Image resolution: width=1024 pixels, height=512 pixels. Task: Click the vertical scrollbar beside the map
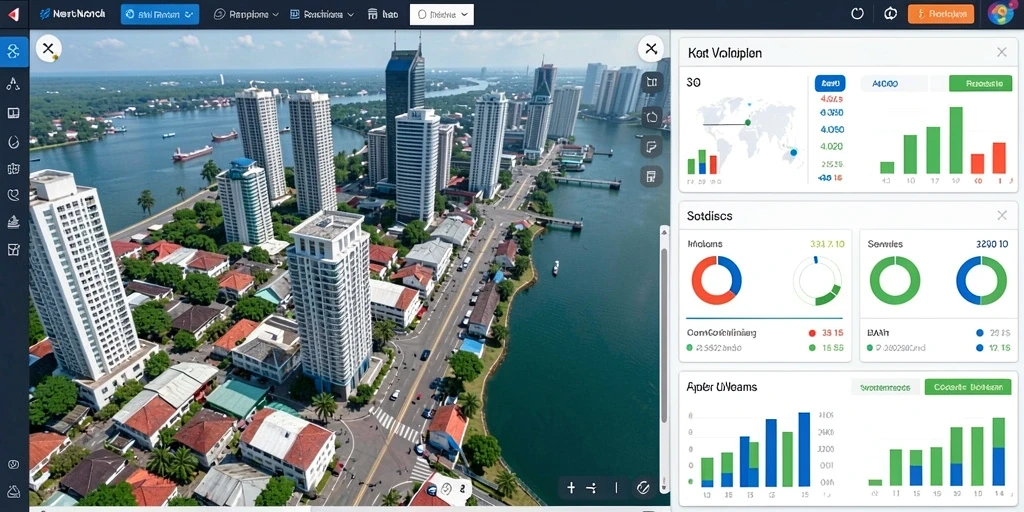pos(665,334)
